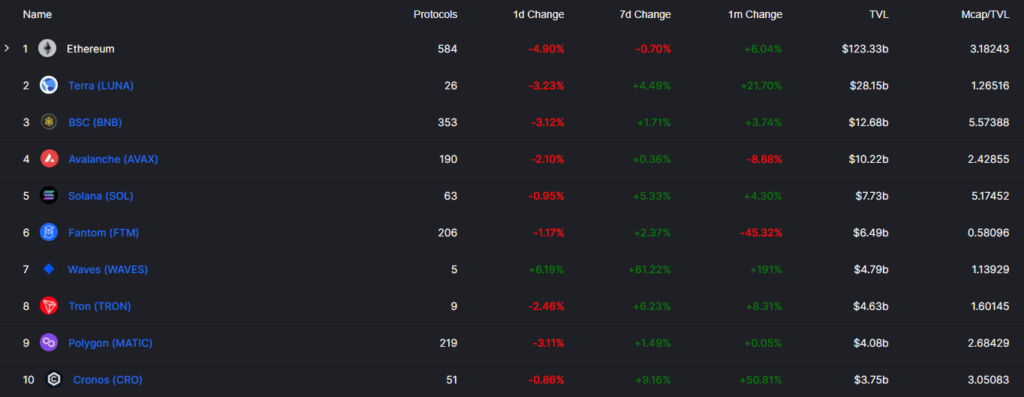Click the red Tron logo icon
Viewport: 1024px width, 397px height.
click(49, 306)
